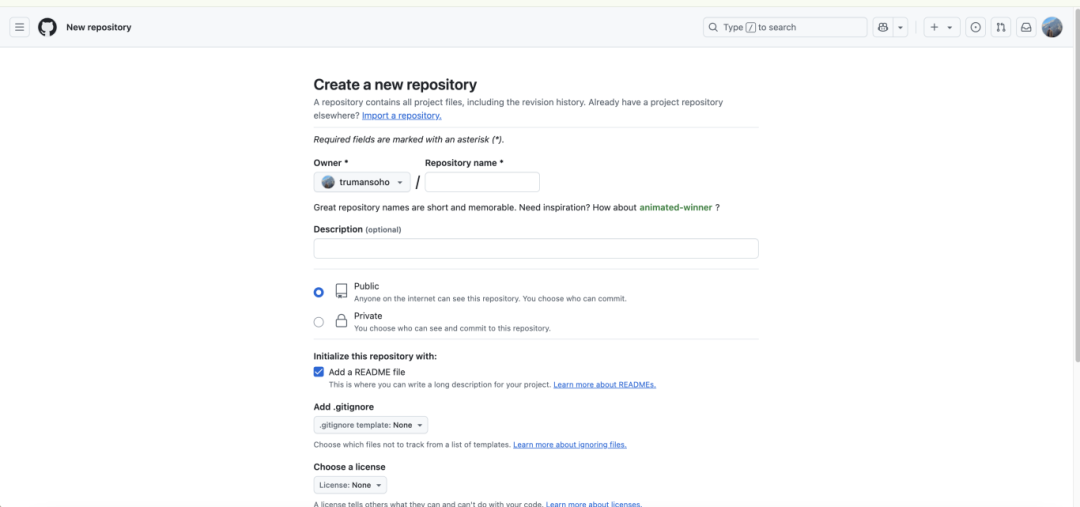
Task: Open the hamburger navigation menu
Action: [x=19, y=27]
